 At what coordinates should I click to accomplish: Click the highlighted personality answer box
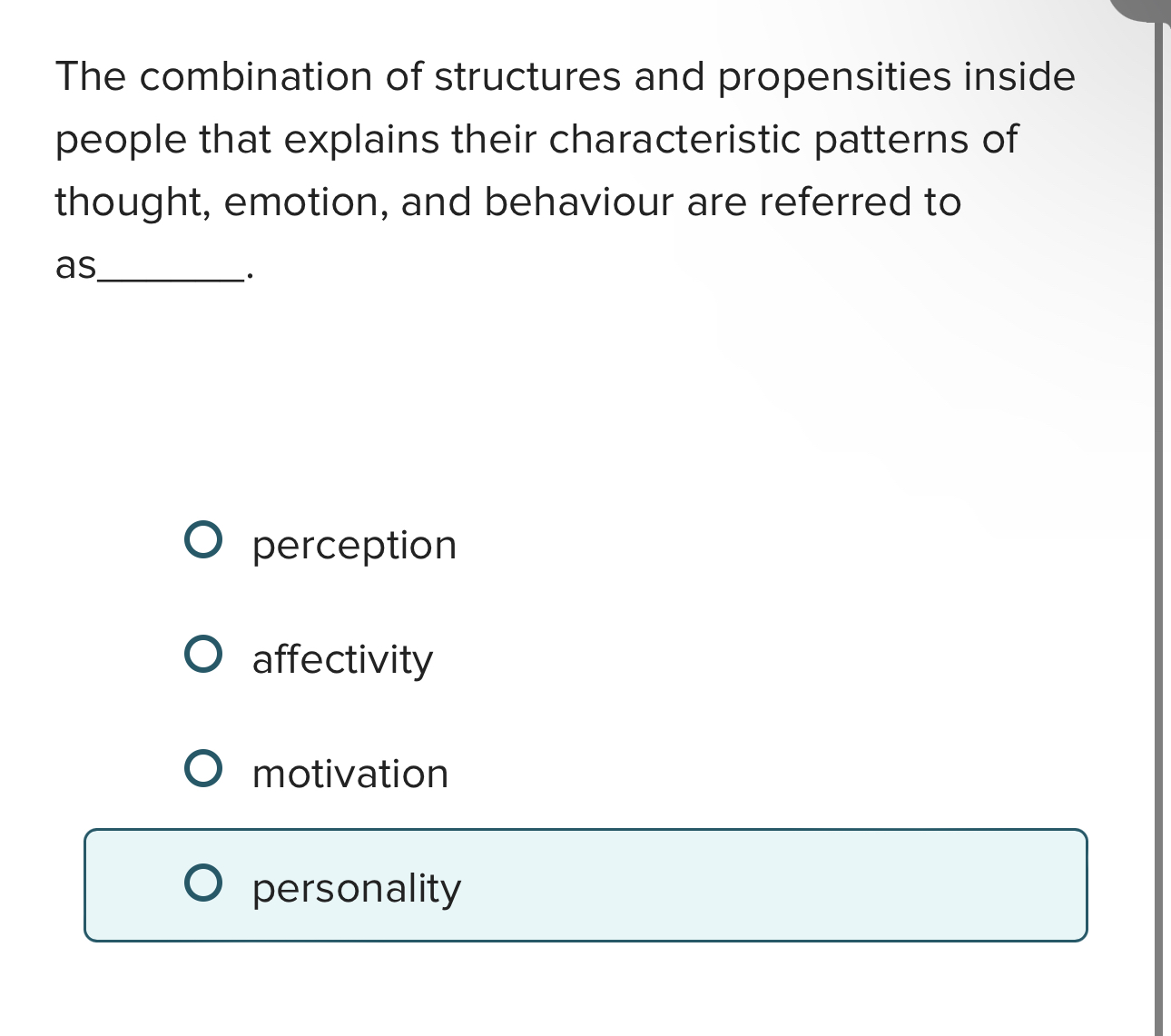click(x=586, y=884)
